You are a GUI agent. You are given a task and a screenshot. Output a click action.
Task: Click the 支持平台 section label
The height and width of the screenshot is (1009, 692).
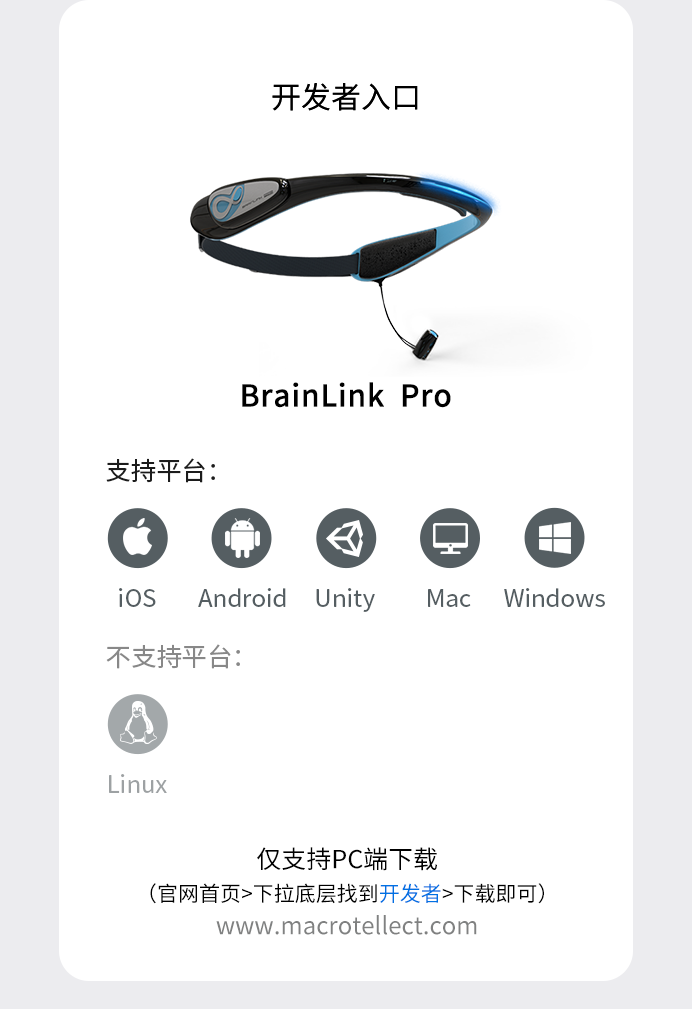162,471
